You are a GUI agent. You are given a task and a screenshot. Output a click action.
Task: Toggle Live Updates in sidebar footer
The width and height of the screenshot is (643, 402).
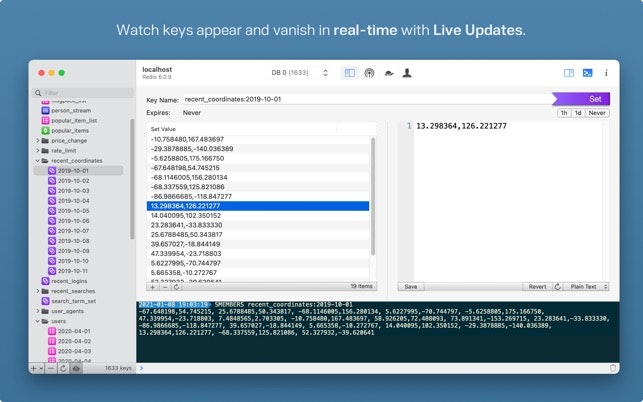pyautogui.click(x=76, y=368)
